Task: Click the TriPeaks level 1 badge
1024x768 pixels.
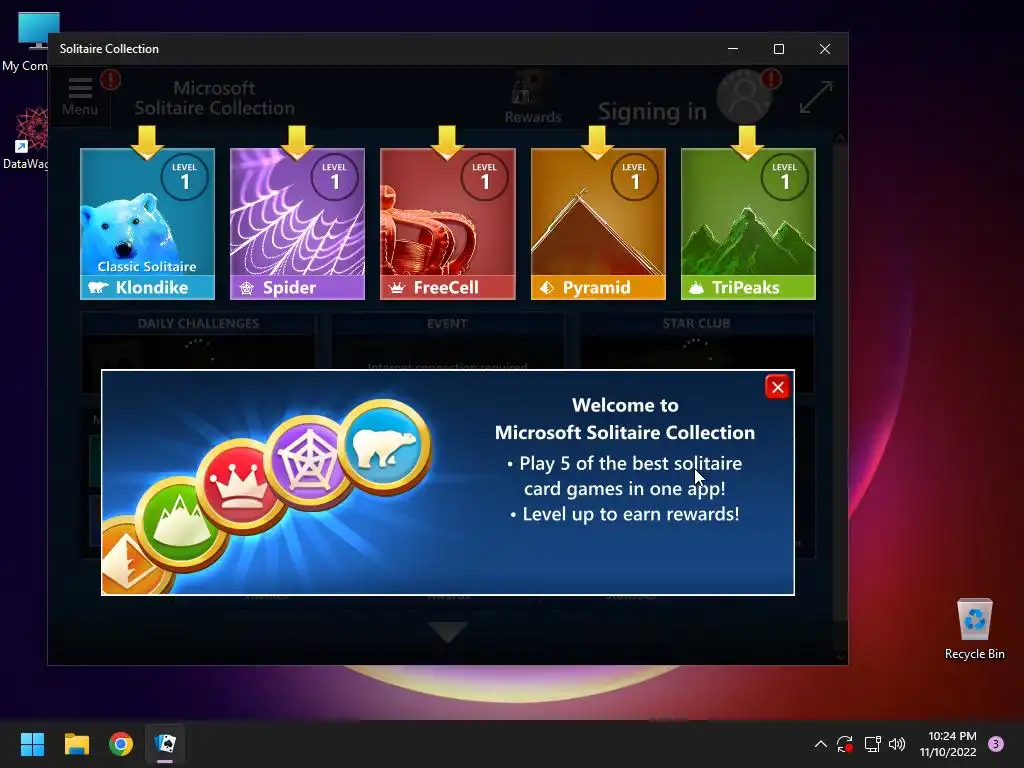Action: click(785, 176)
